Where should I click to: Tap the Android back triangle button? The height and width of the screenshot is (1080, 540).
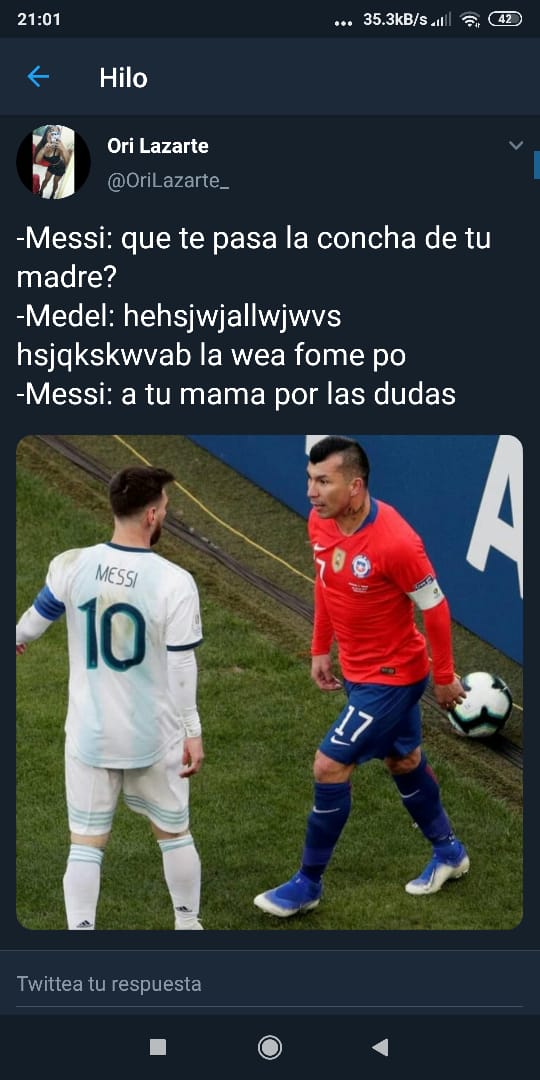coord(380,1047)
